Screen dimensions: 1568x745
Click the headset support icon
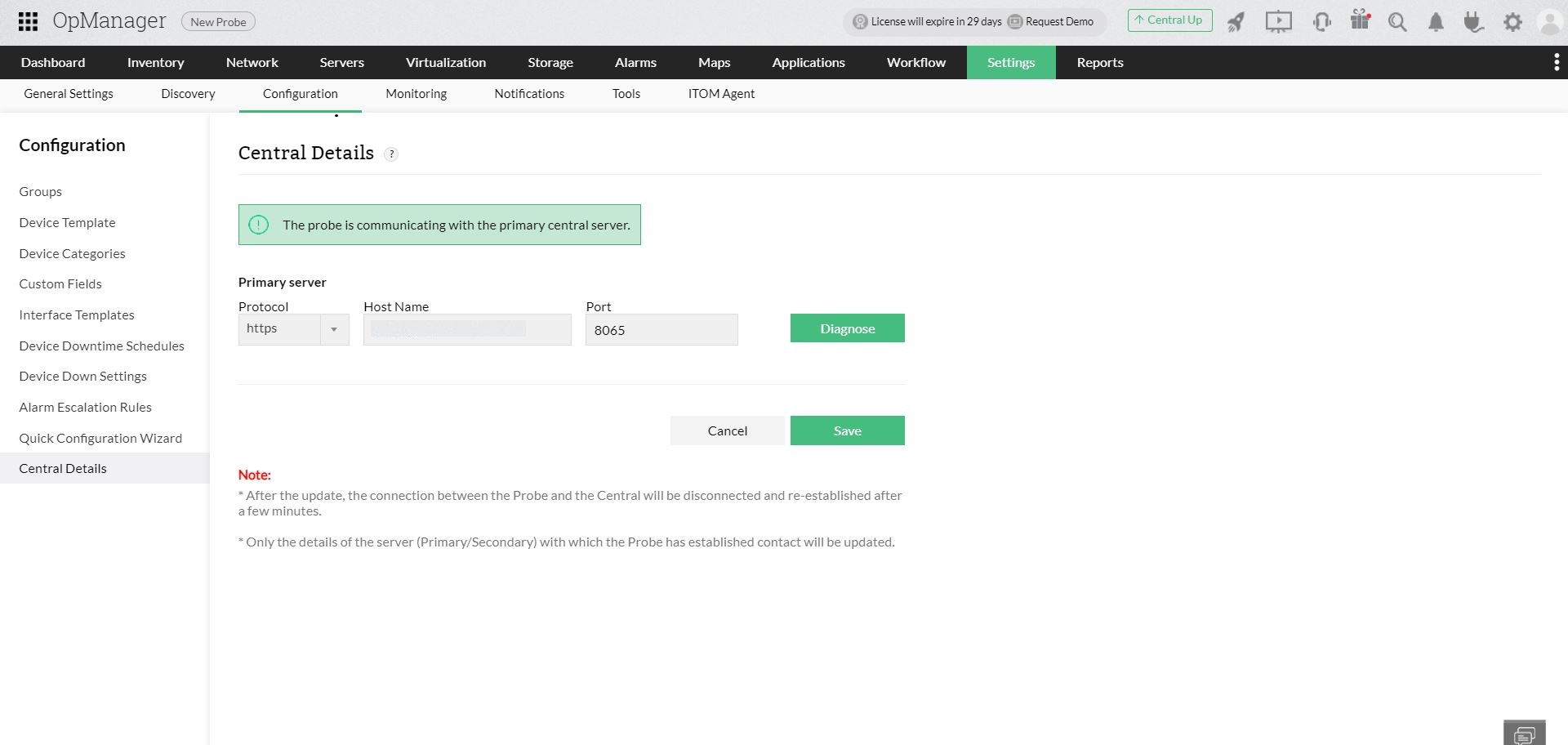point(1322,22)
